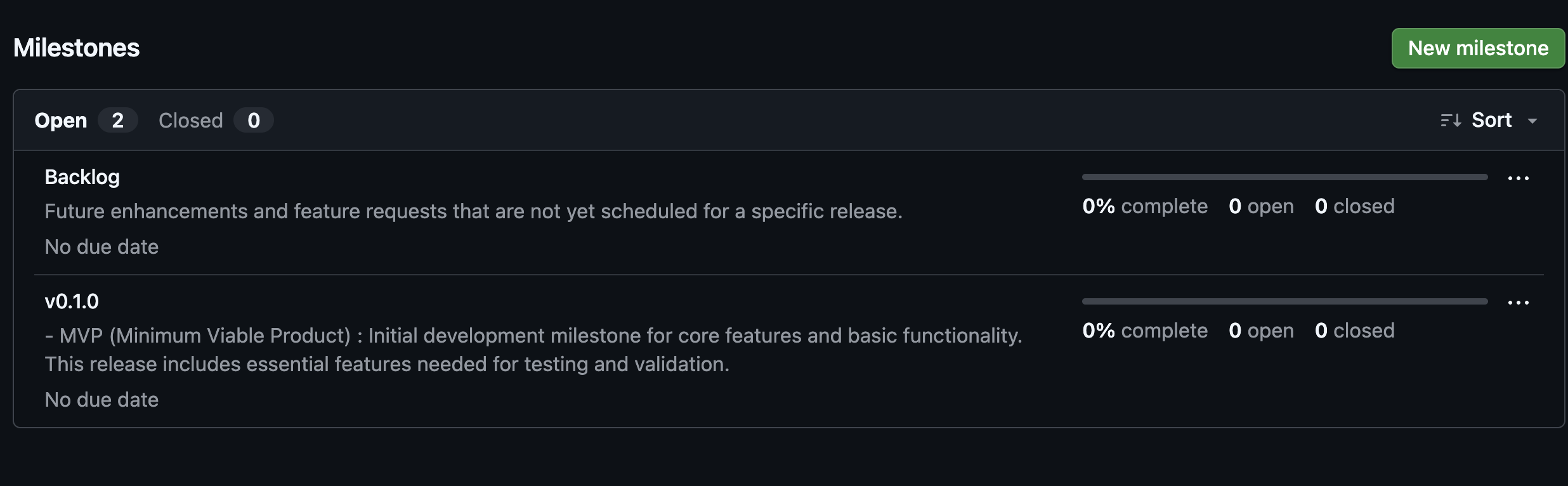Image resolution: width=1568 pixels, height=486 pixels.
Task: Expand the caret arrow next to Sort
Action: 1532,121
